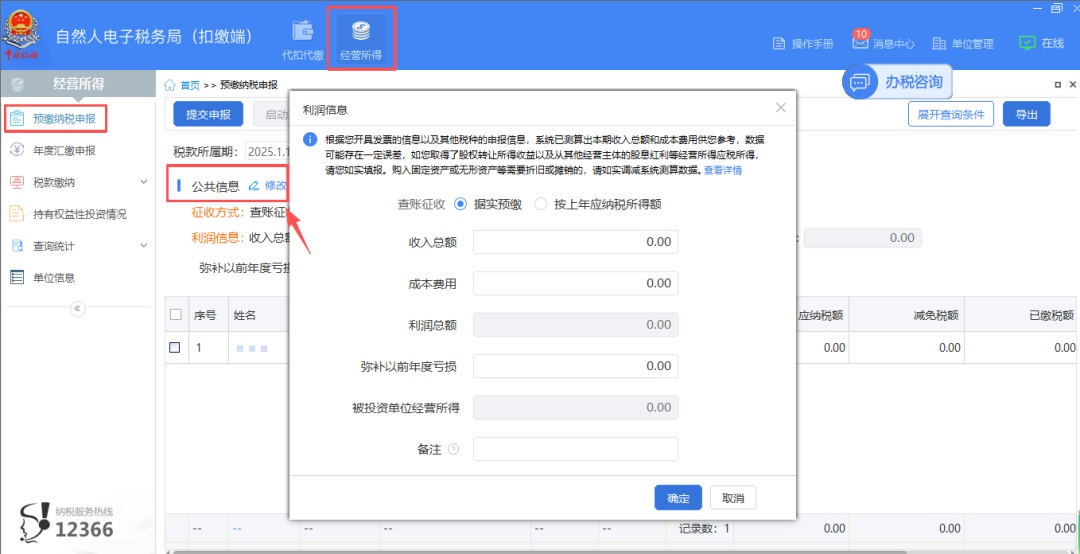Open 单位管理 building icon
The width and height of the screenshot is (1080, 554).
(939, 44)
